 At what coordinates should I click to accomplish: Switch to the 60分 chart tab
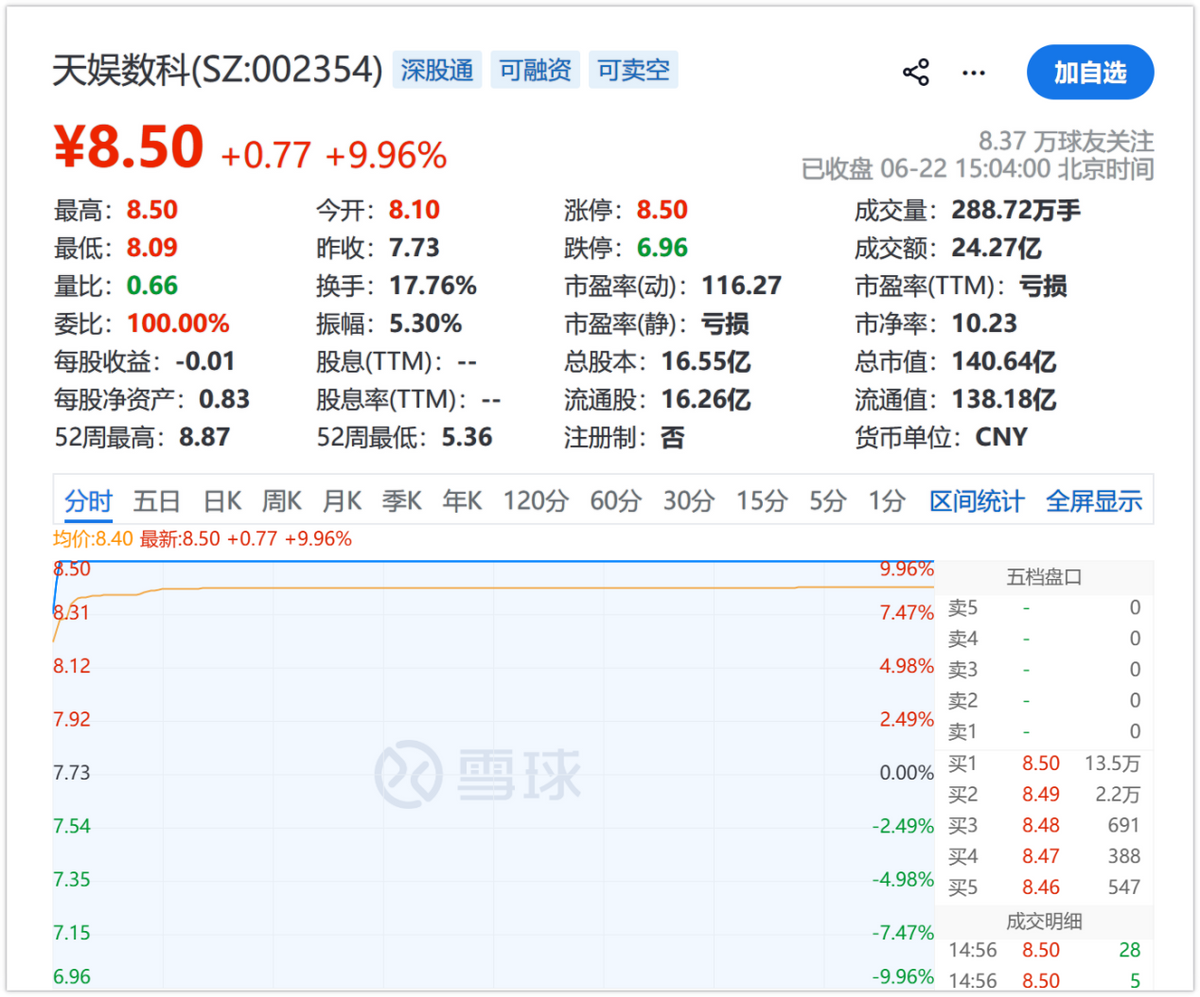pyautogui.click(x=615, y=501)
